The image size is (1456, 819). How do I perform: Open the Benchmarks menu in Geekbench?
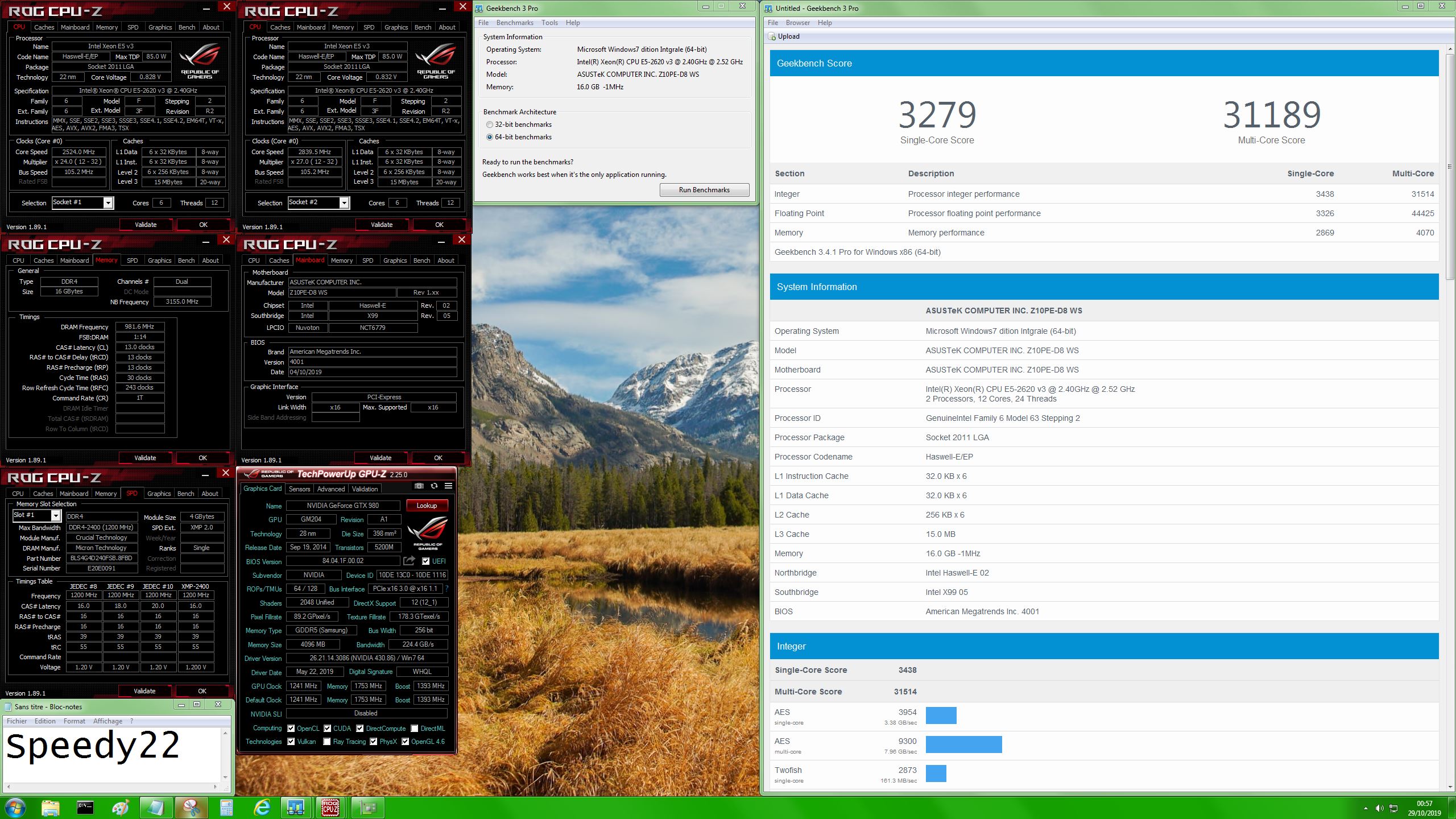click(x=515, y=23)
